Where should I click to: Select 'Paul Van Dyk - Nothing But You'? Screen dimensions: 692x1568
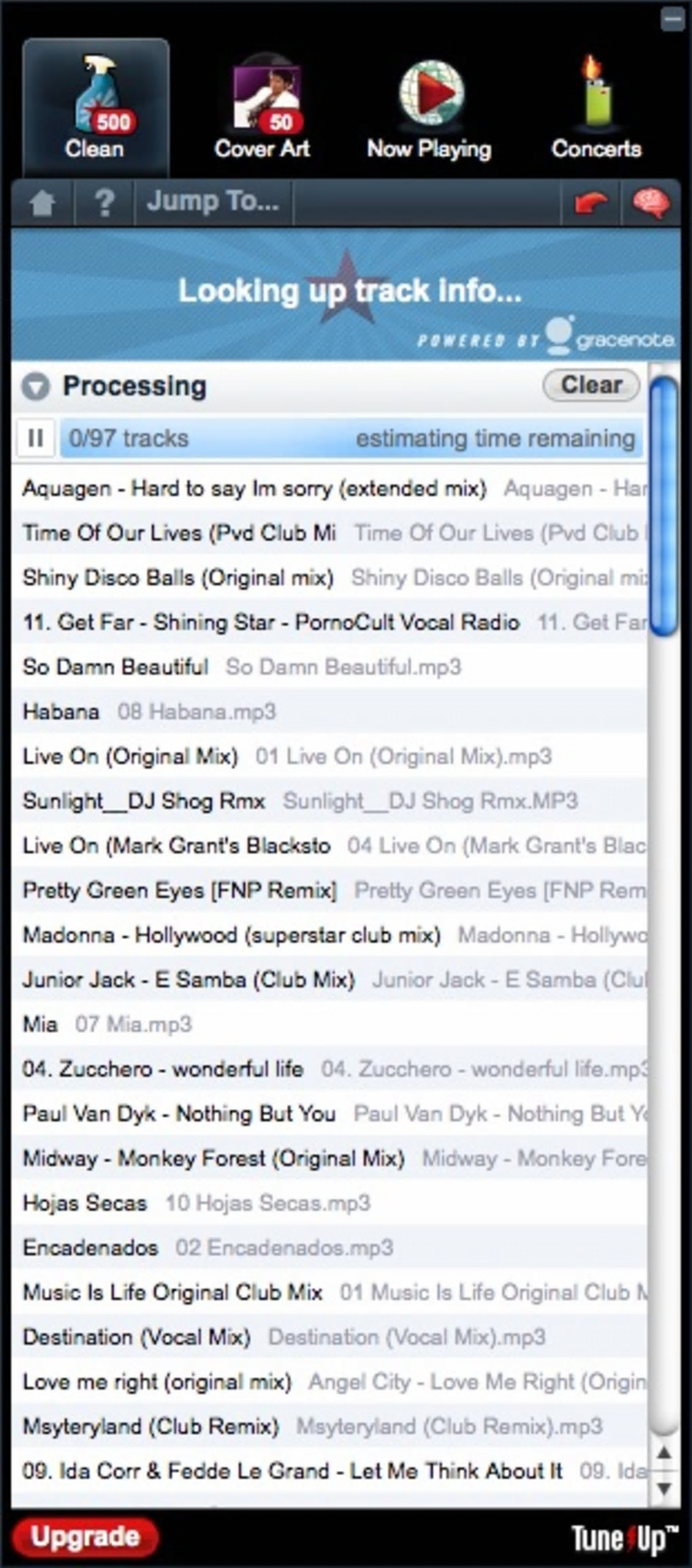pyautogui.click(x=329, y=1114)
